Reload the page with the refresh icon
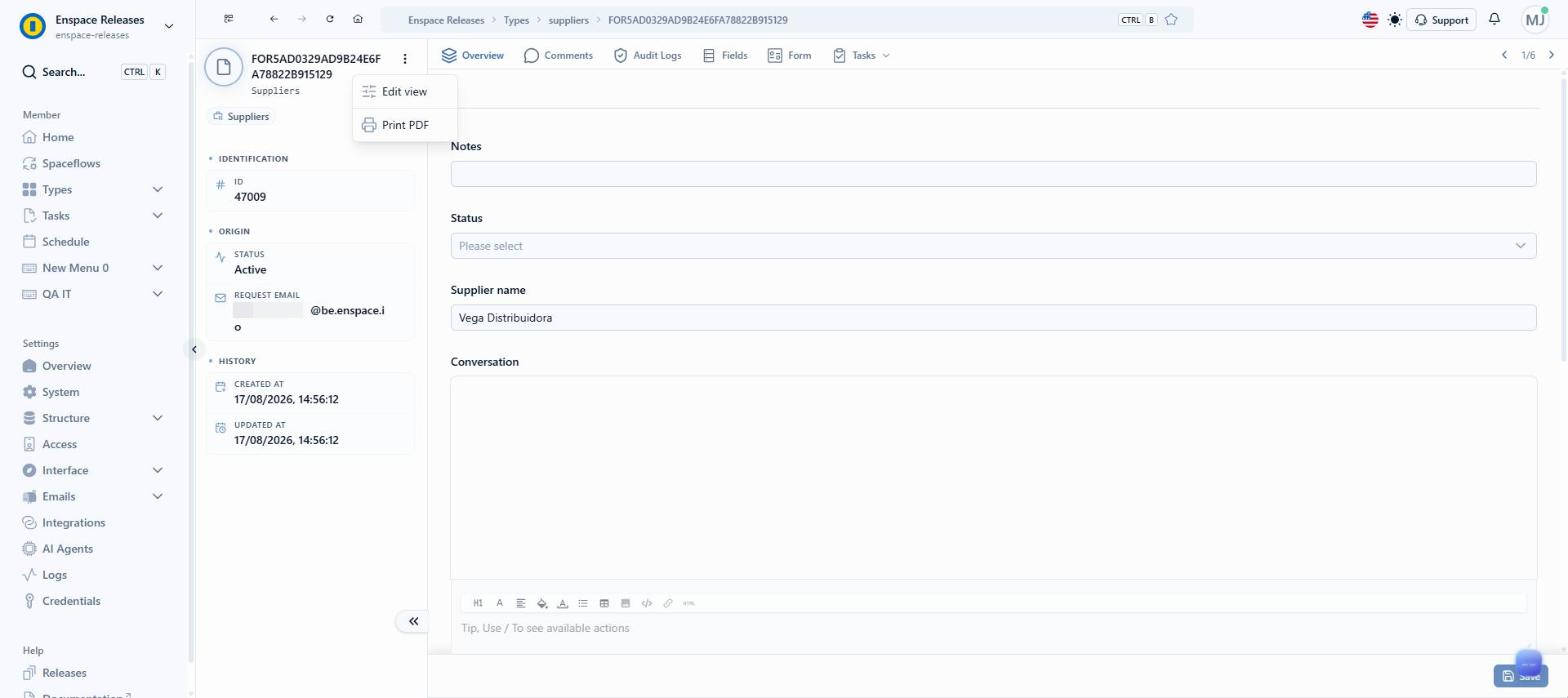Image resolution: width=1568 pixels, height=698 pixels. click(x=330, y=19)
